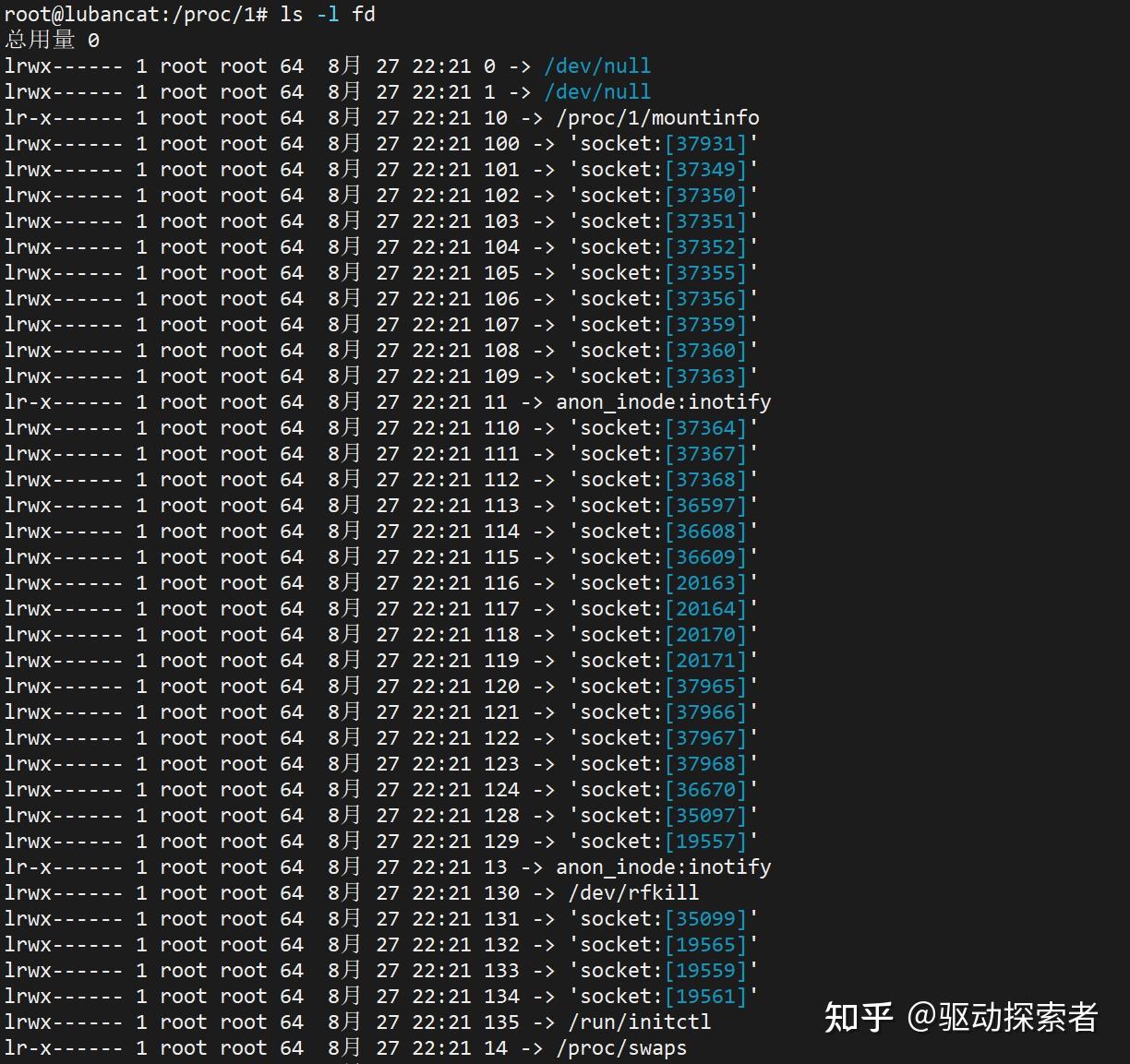Click socket:[37368] on fd 112 row
1130x1064 pixels.
(x=664, y=479)
